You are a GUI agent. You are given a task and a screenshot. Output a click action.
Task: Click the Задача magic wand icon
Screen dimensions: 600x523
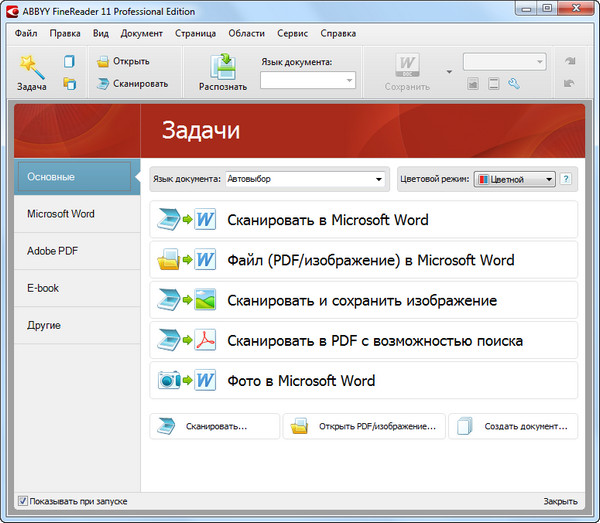coord(31,66)
